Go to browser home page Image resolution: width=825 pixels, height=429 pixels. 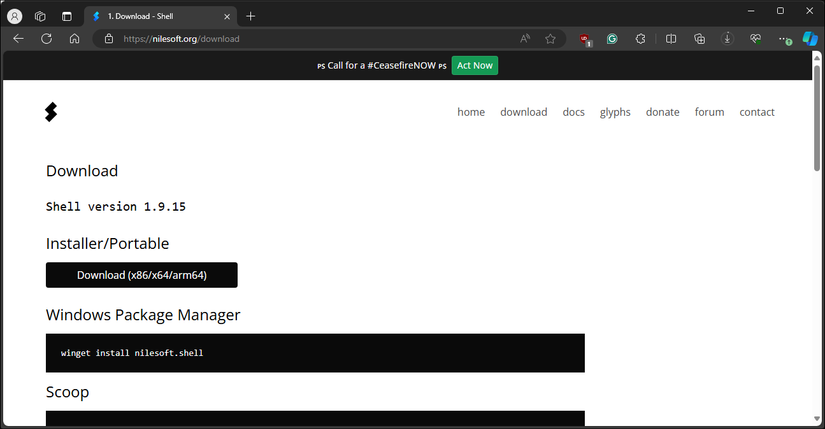coord(75,38)
